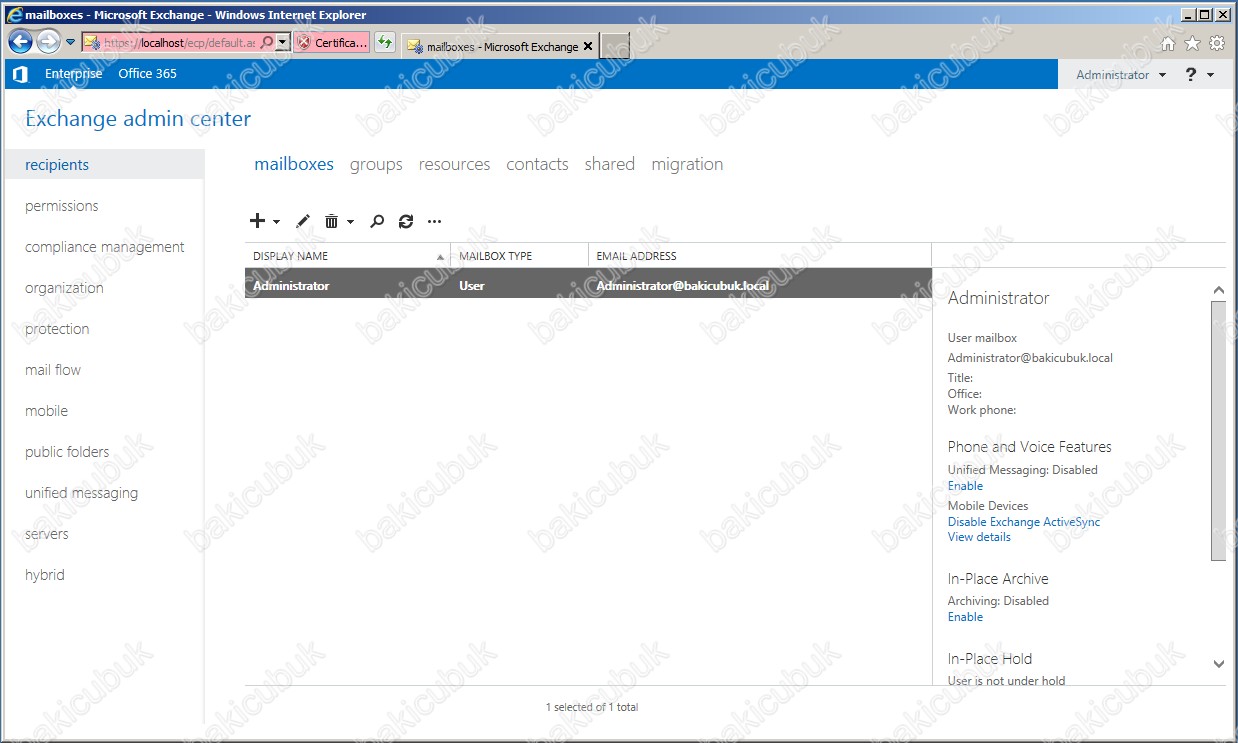The width and height of the screenshot is (1238, 743).
Task: Open the Administrator account dropdown
Action: click(1121, 75)
